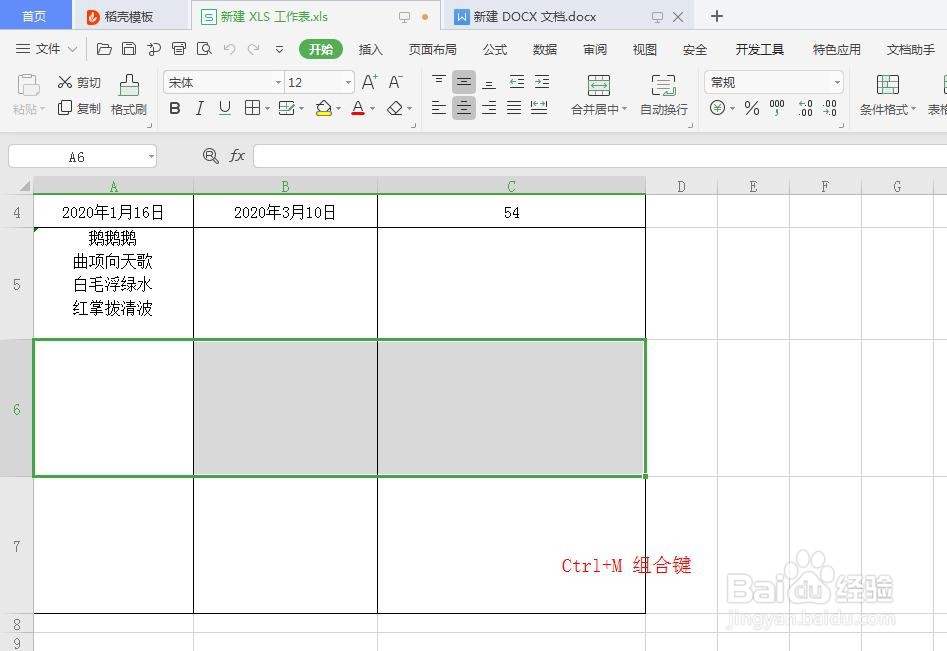Switch to the 插入 ribbon tab
Viewport: 947px width, 651px height.
(x=370, y=49)
